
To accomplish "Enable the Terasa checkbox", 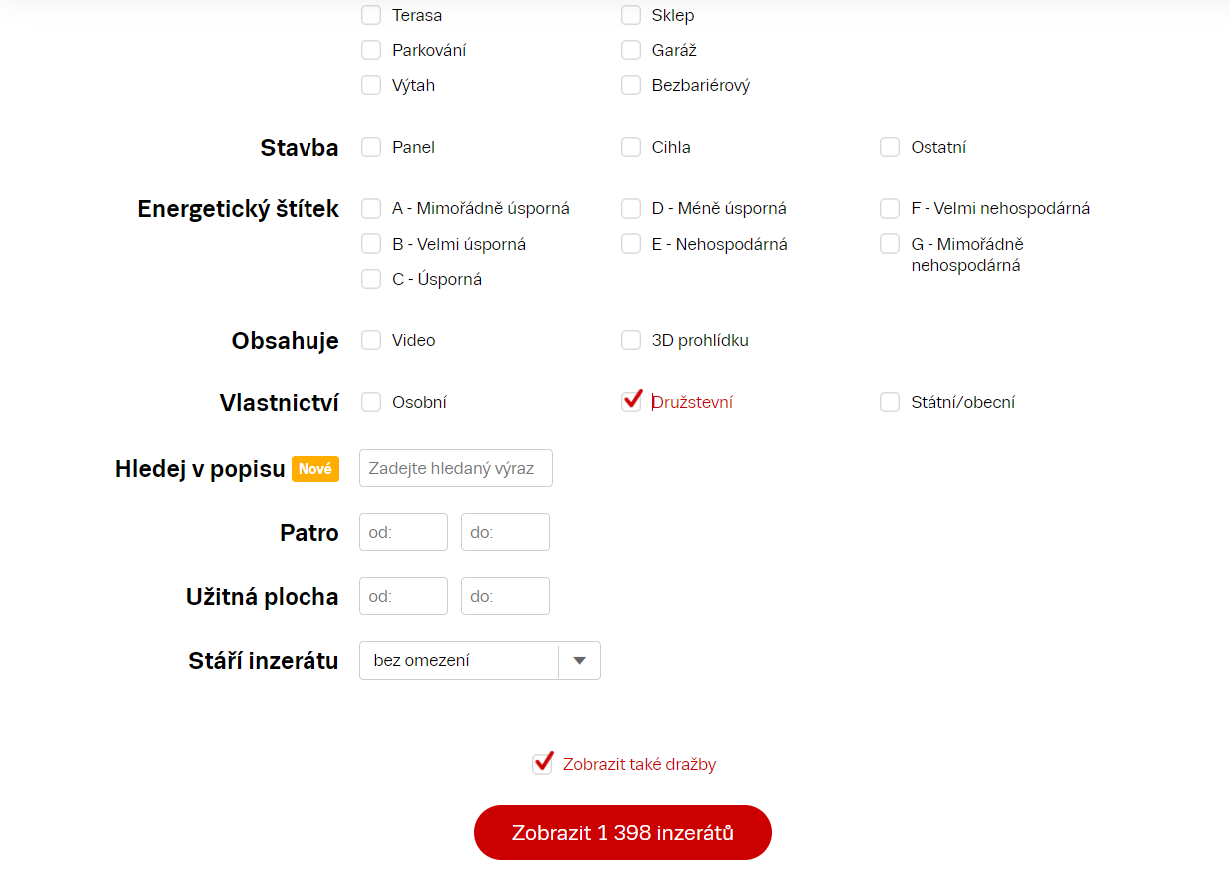I will pyautogui.click(x=371, y=15).
